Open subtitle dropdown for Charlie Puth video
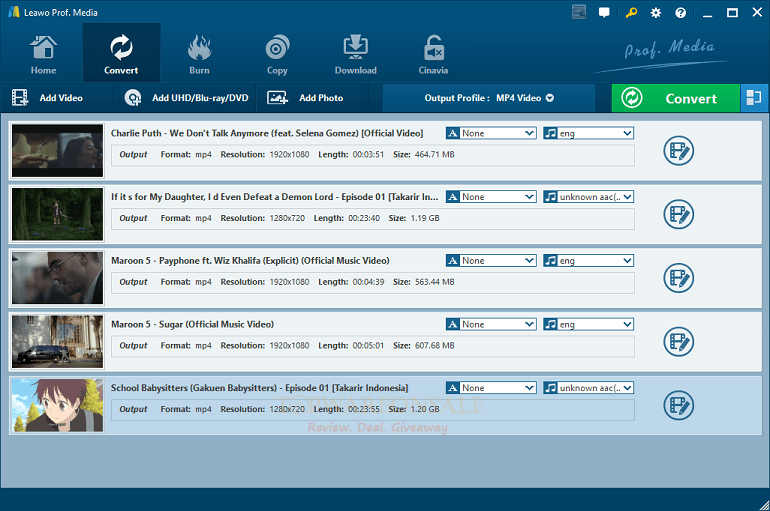This screenshot has height=511, width=770. pyautogui.click(x=491, y=133)
